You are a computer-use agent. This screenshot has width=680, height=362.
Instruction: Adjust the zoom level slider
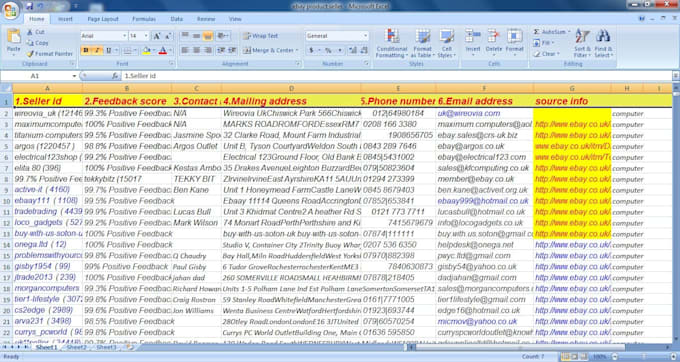click(644, 356)
